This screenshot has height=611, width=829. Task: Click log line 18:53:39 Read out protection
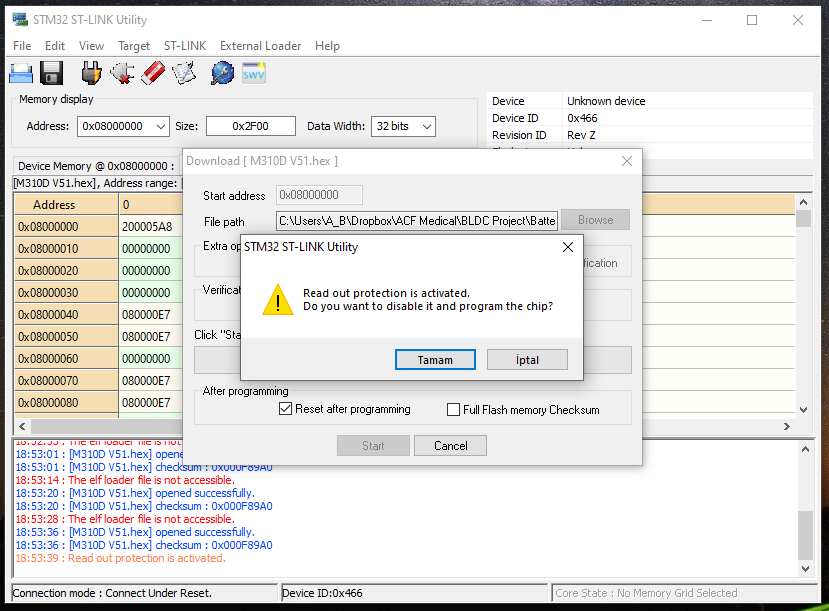tap(121, 558)
